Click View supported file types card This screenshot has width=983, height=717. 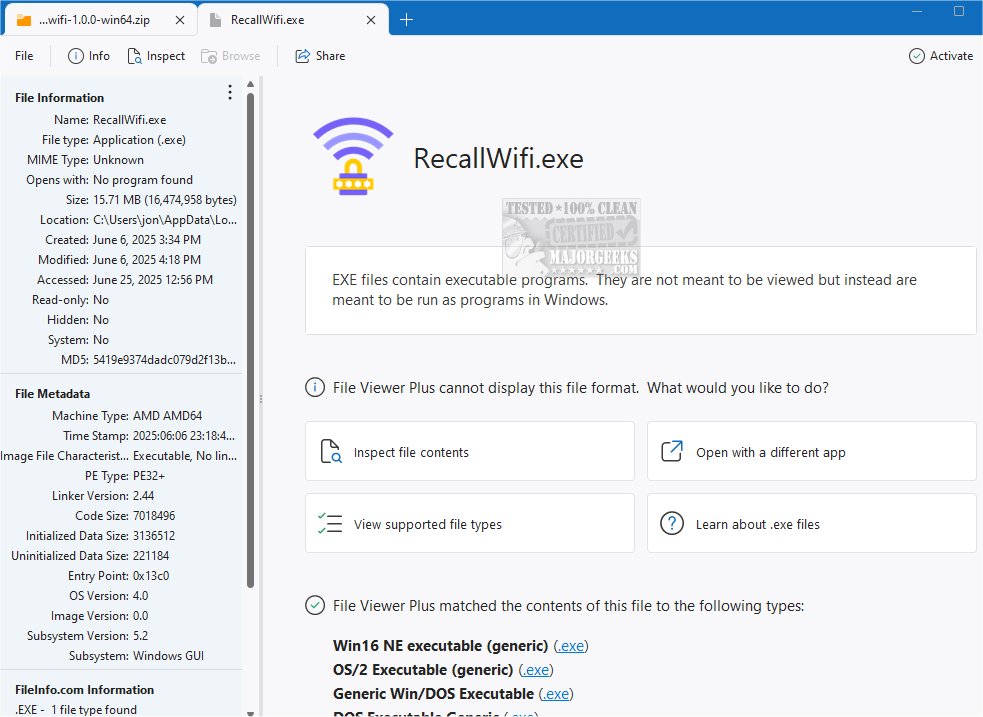(x=470, y=523)
